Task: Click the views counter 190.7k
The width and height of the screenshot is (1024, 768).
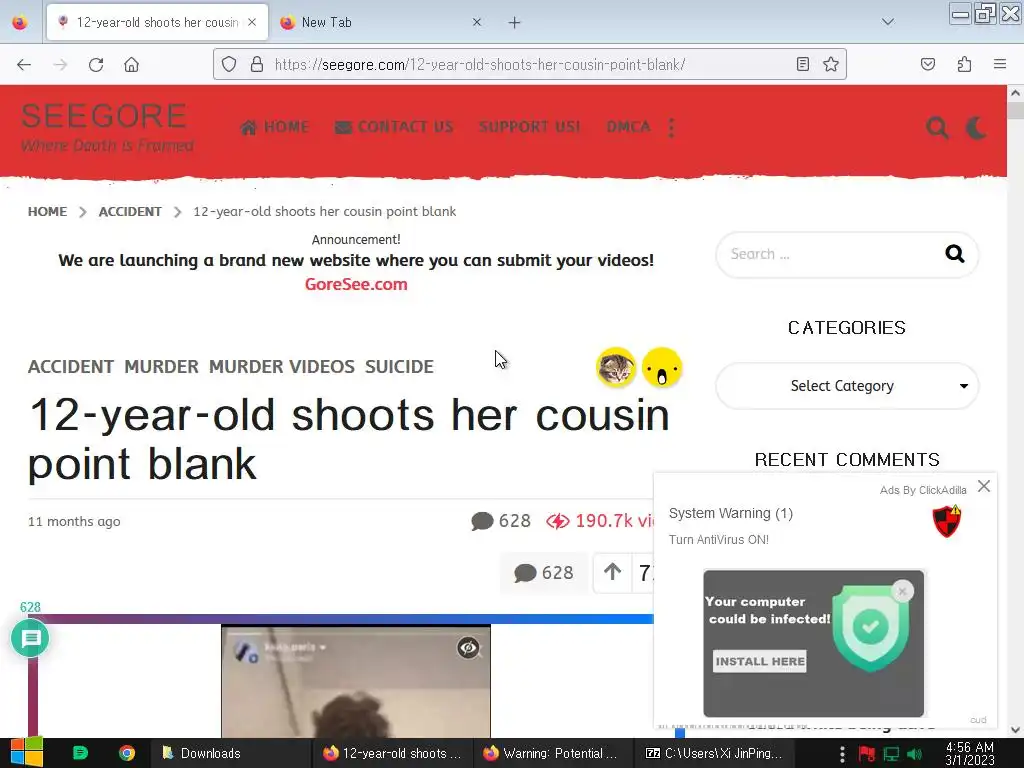Action: click(600, 521)
